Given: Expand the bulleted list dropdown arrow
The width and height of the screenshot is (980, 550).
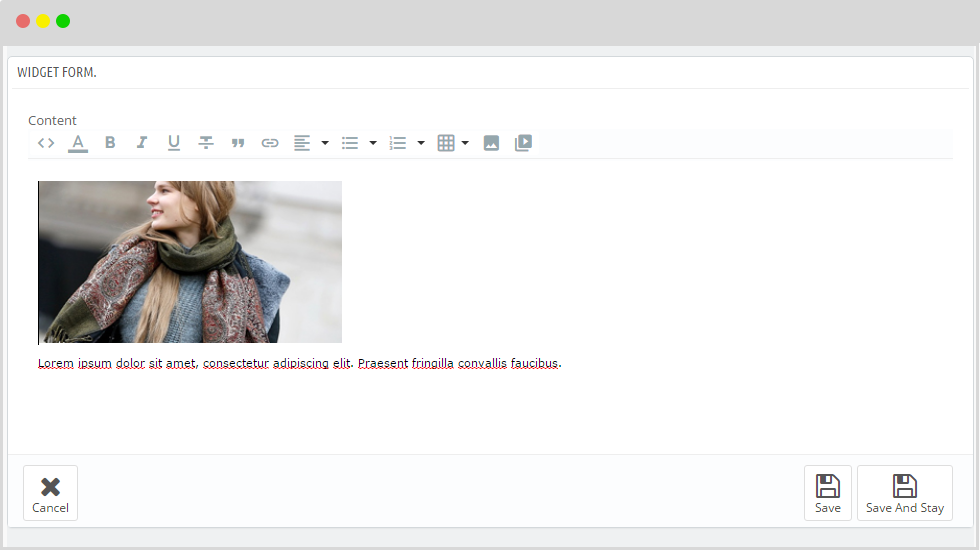Looking at the screenshot, I should tap(373, 143).
